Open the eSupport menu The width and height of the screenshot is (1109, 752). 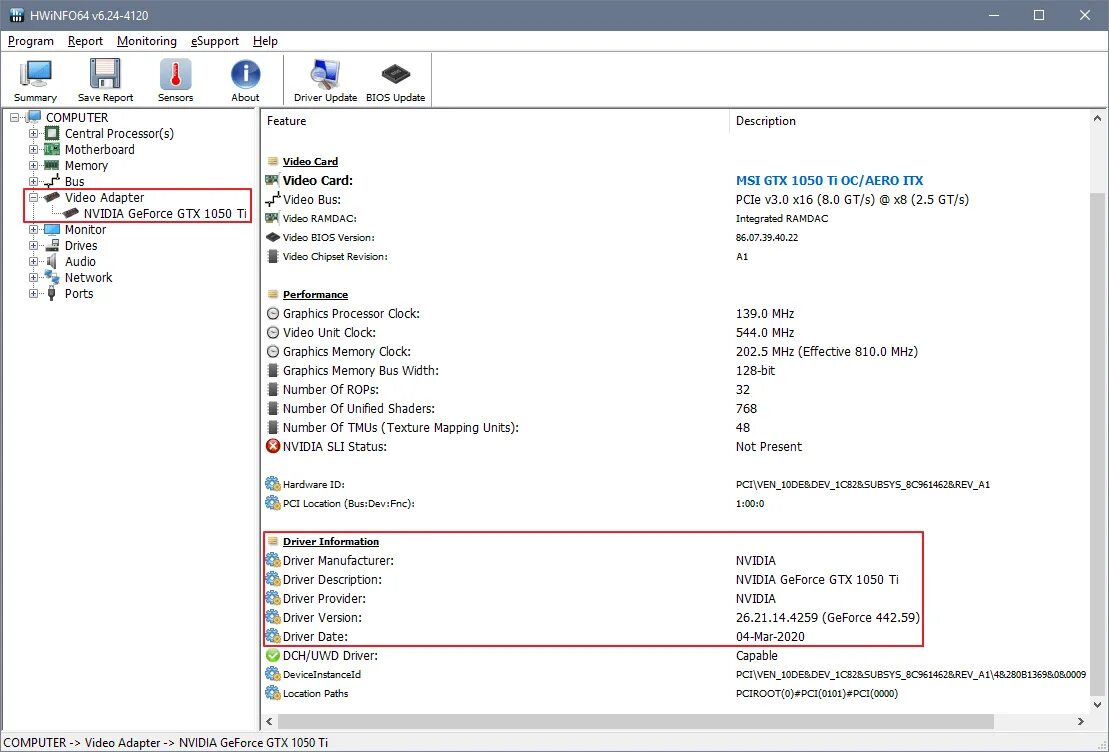click(214, 41)
